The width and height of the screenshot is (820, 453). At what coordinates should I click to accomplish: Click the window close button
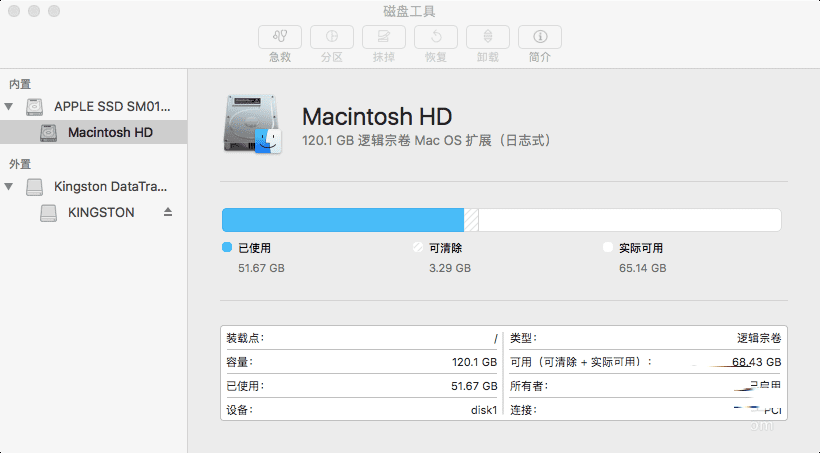[15, 11]
